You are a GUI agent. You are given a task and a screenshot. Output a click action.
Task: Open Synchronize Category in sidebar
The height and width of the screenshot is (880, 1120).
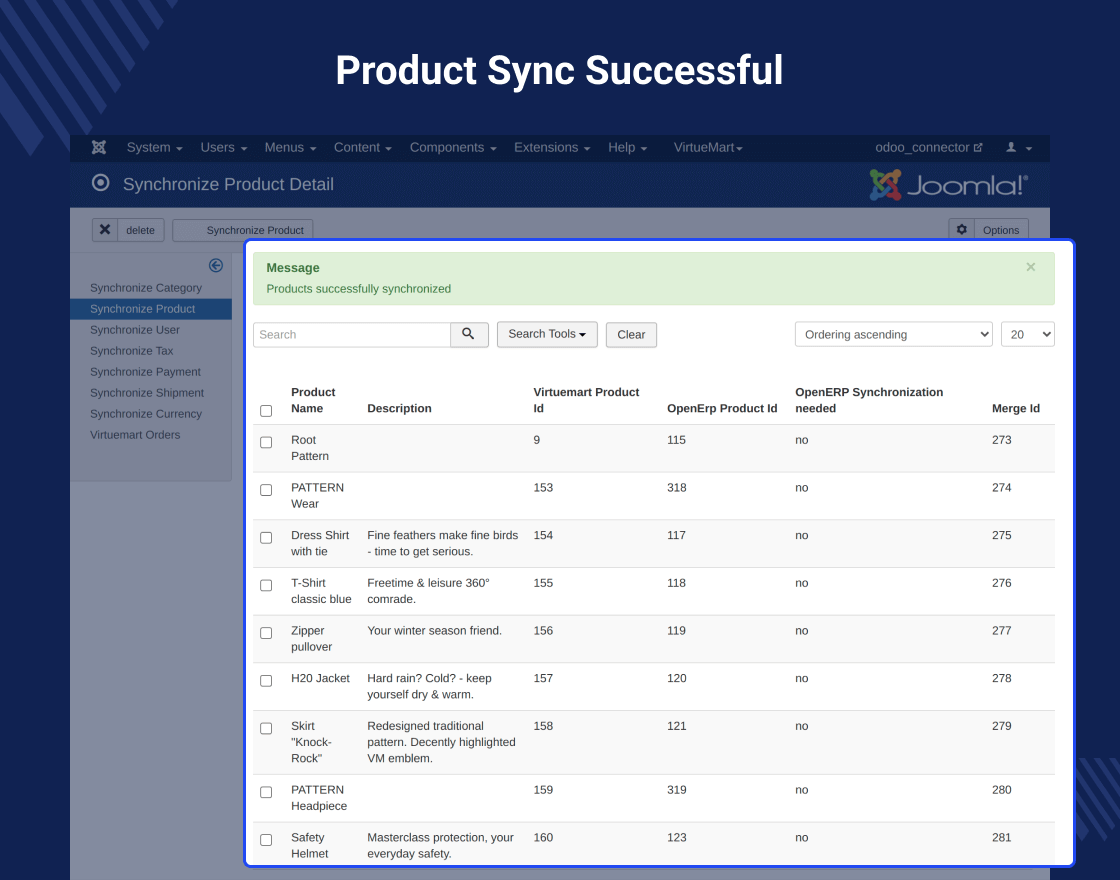point(146,288)
